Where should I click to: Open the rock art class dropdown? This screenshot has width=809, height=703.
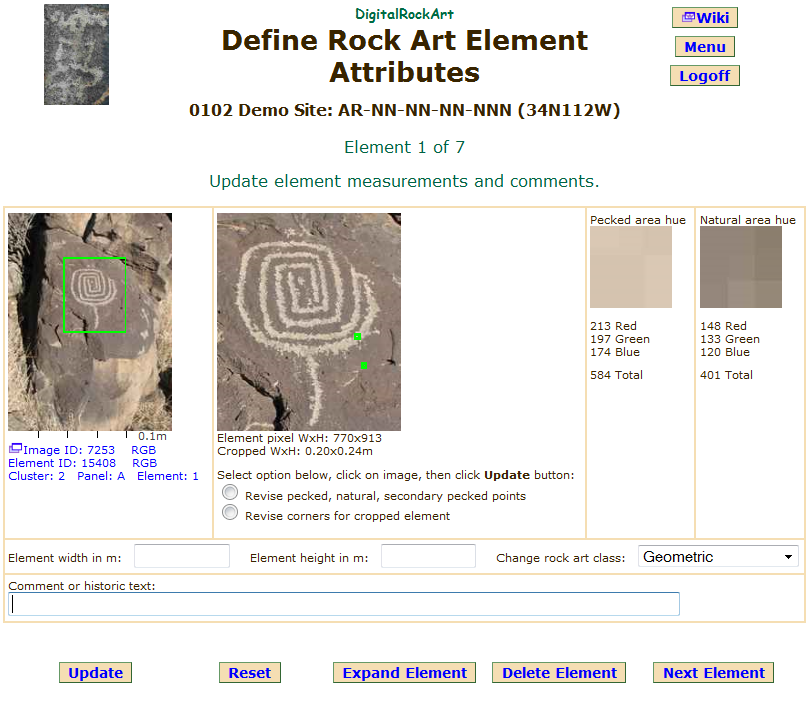[x=717, y=557]
